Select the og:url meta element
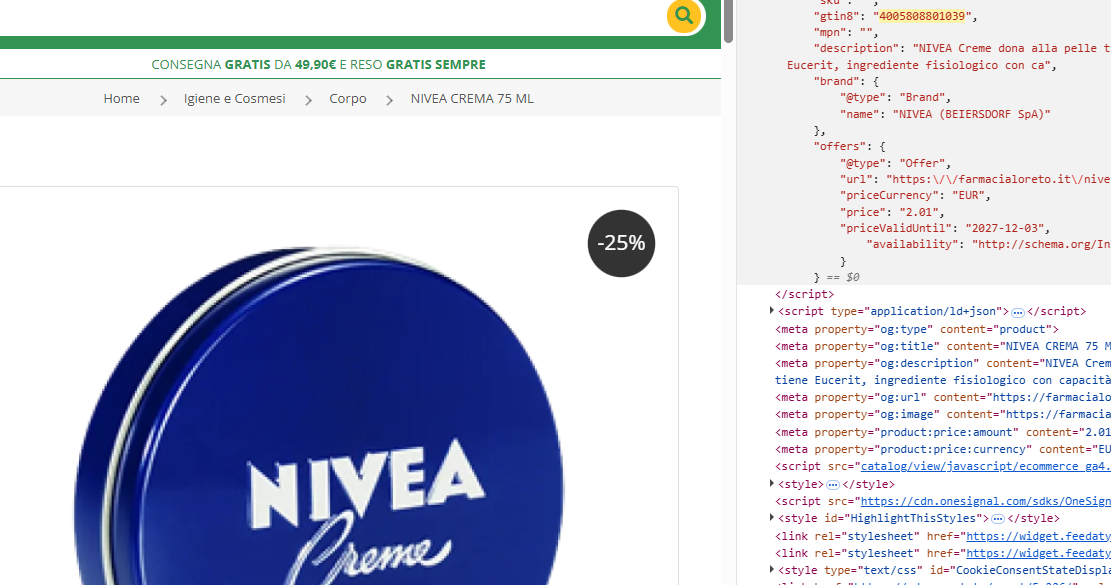This screenshot has height=585, width=1111. point(942,397)
